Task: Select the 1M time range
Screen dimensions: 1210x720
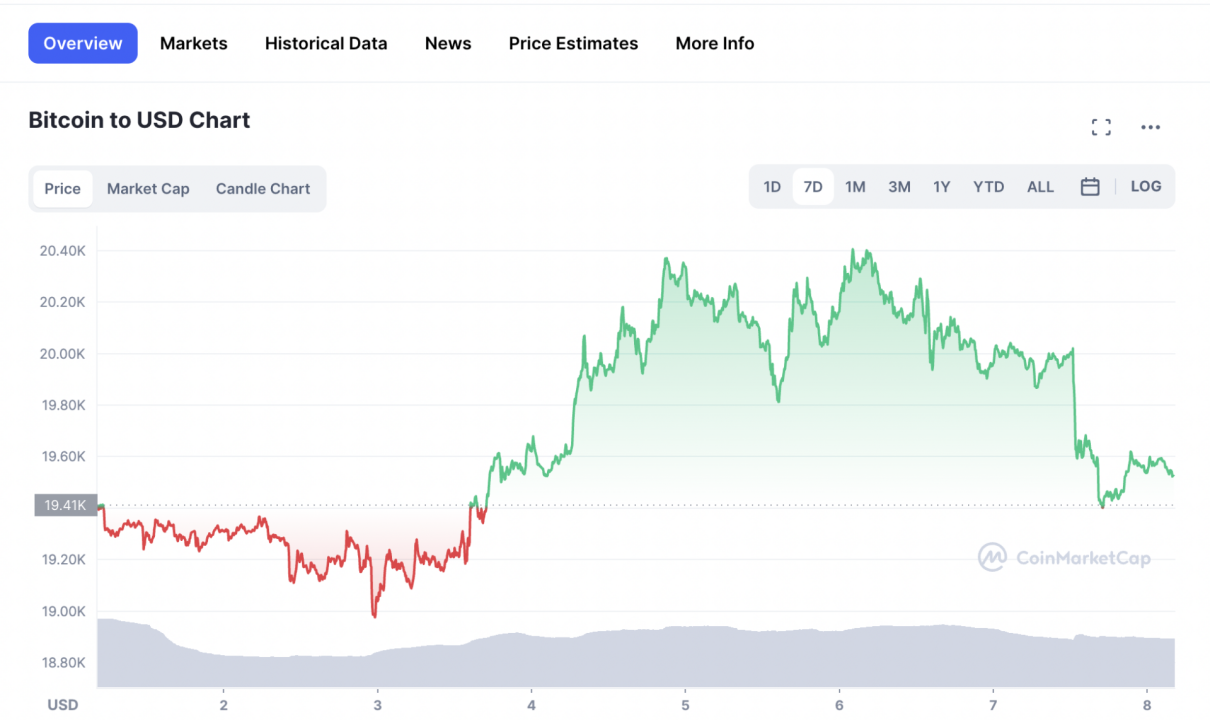Action: point(855,187)
